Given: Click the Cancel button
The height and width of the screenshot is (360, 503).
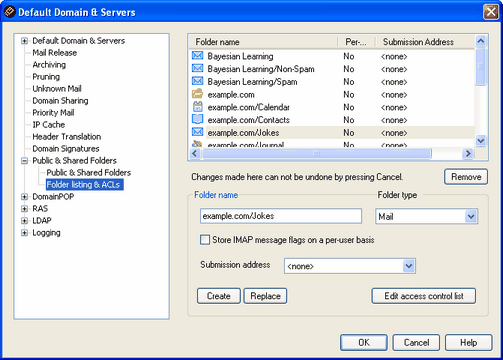Looking at the screenshot, I should click(x=416, y=343).
